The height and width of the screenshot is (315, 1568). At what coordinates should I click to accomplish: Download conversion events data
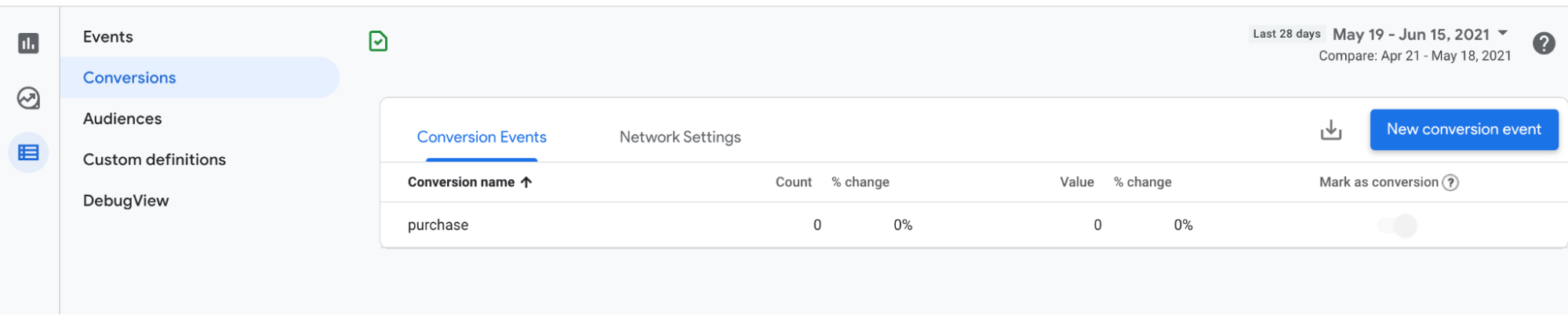click(x=1330, y=130)
